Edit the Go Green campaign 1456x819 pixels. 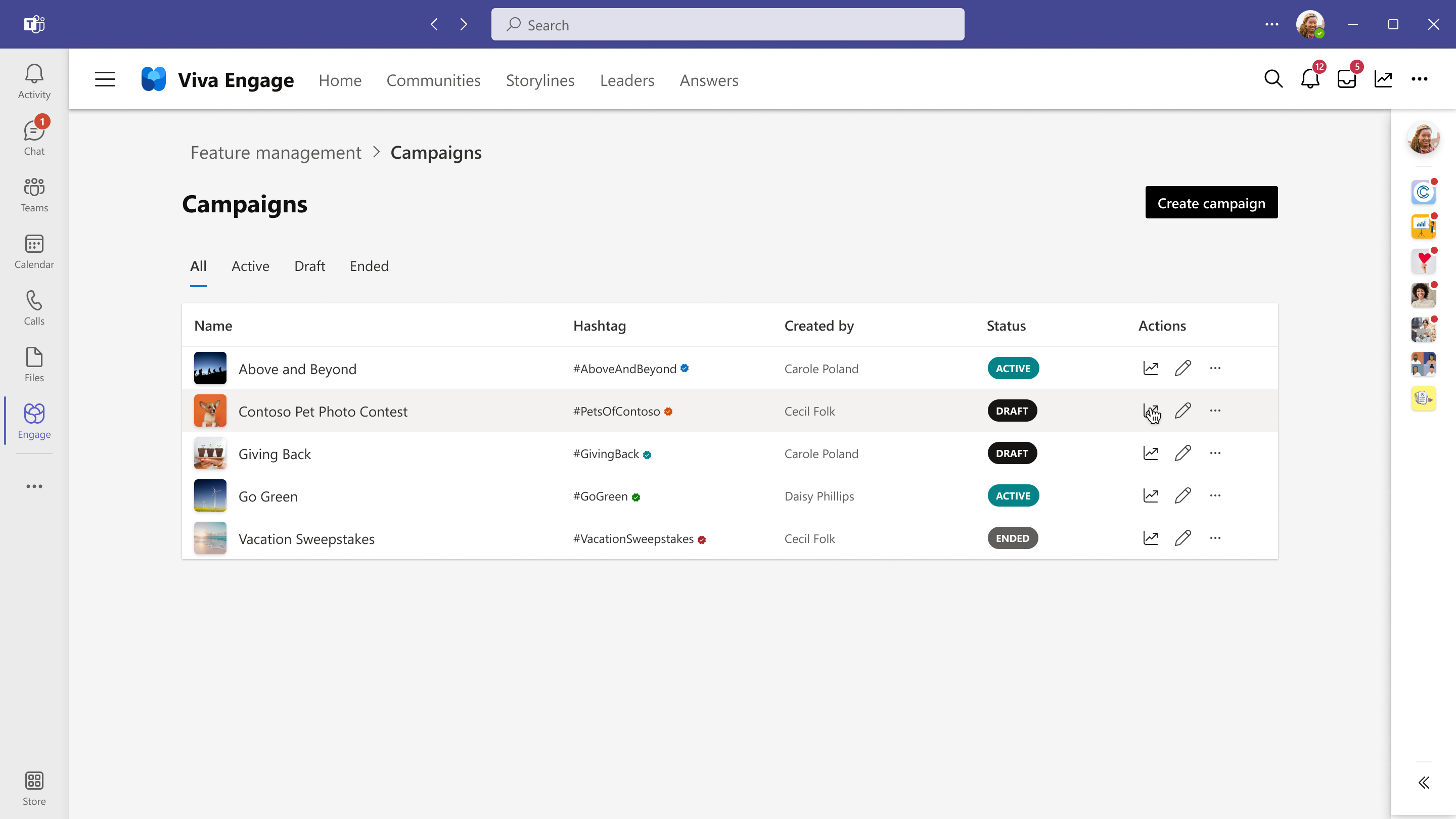click(x=1182, y=495)
